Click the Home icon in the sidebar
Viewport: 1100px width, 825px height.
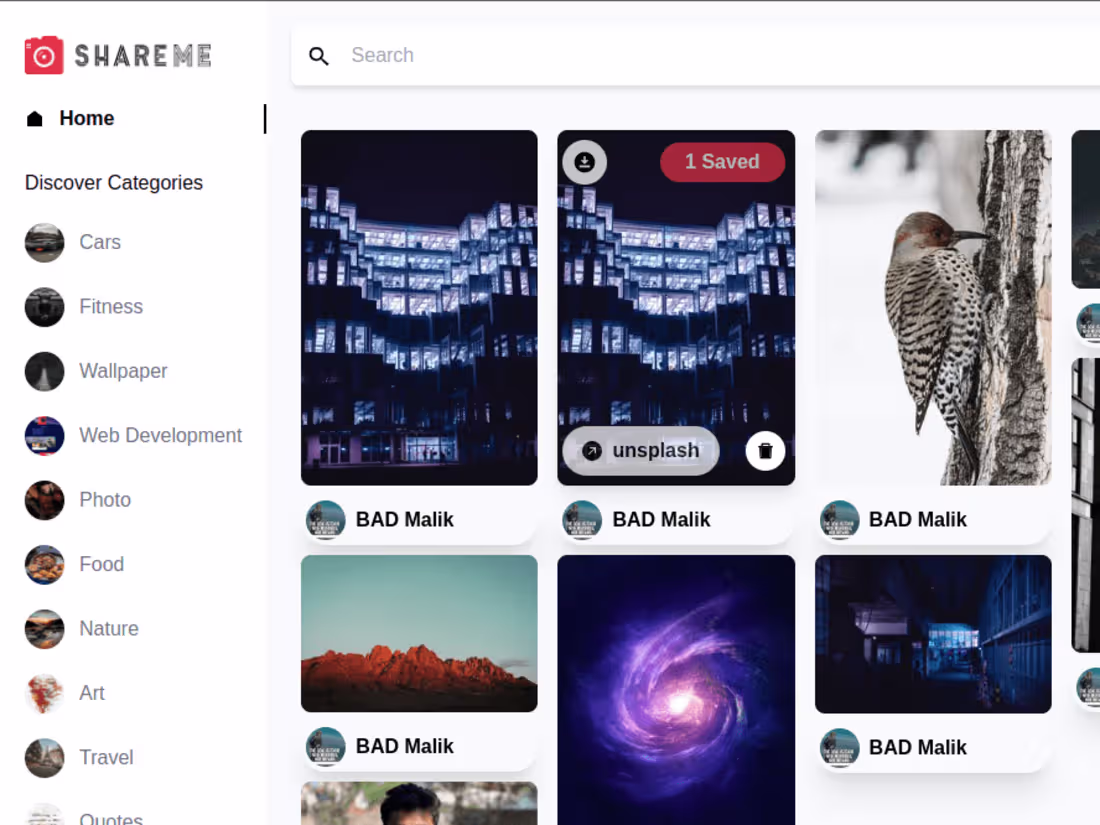tap(33, 118)
